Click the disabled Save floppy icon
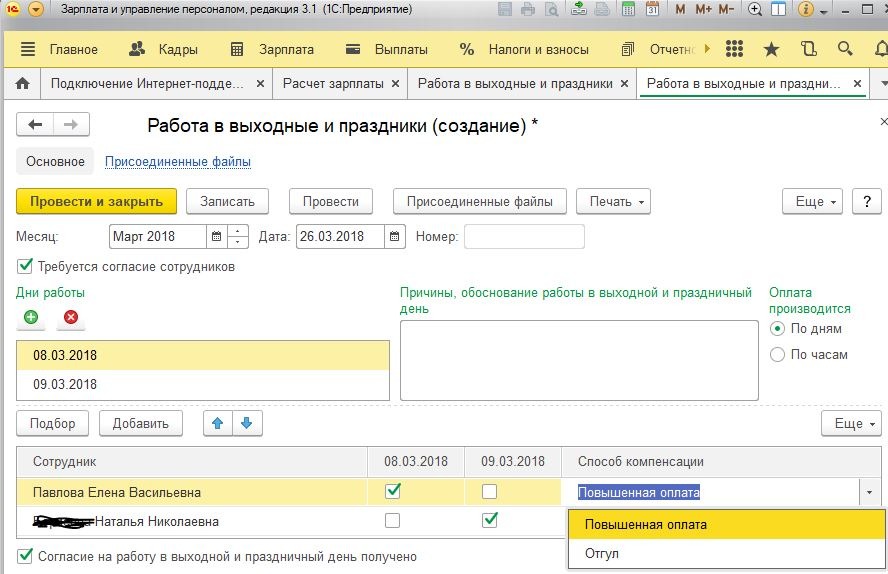The height and width of the screenshot is (574, 888). pos(505,9)
